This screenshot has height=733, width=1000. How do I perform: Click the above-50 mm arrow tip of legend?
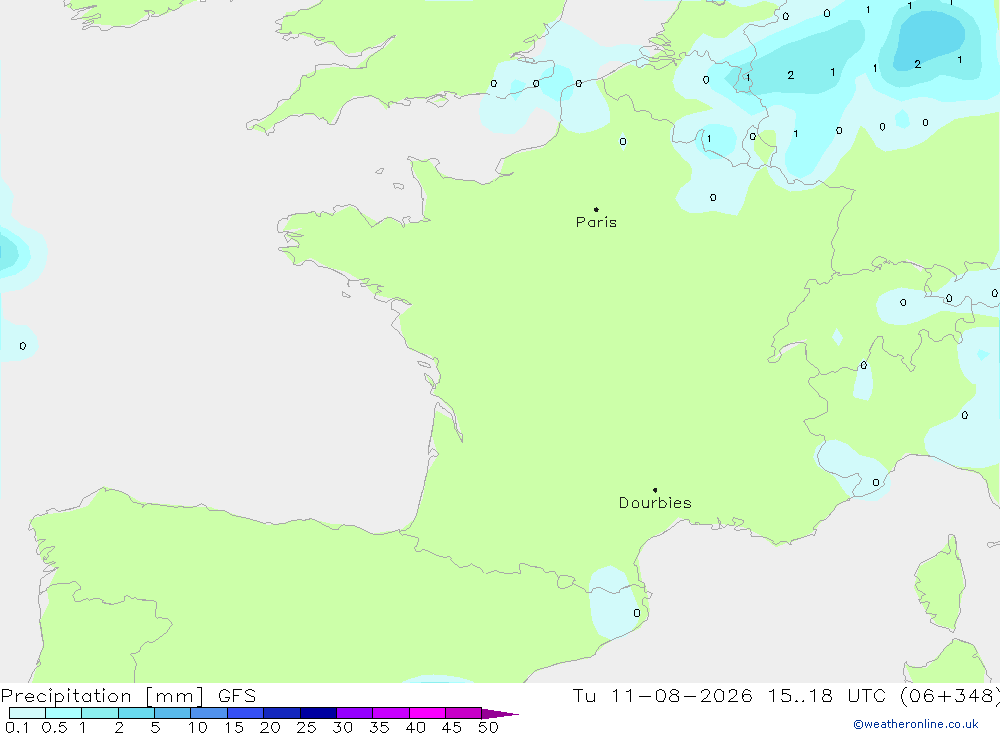pyautogui.click(x=500, y=713)
